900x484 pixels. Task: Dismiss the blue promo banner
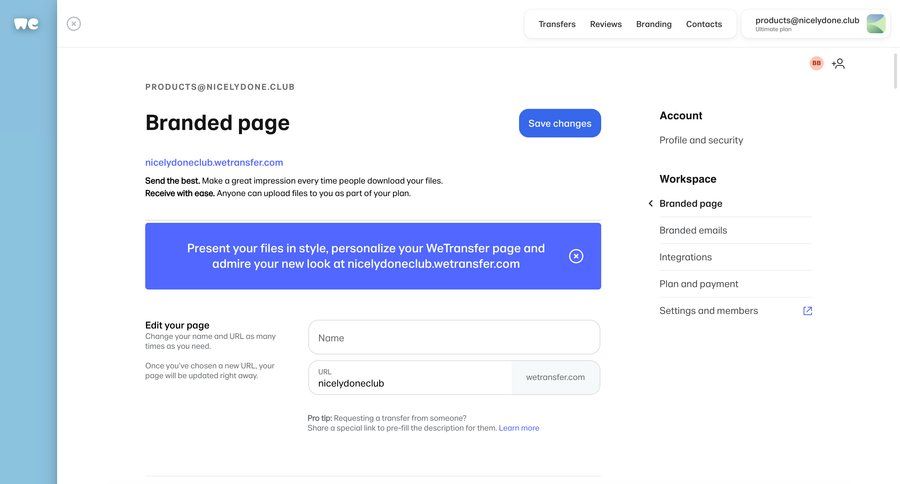click(576, 256)
